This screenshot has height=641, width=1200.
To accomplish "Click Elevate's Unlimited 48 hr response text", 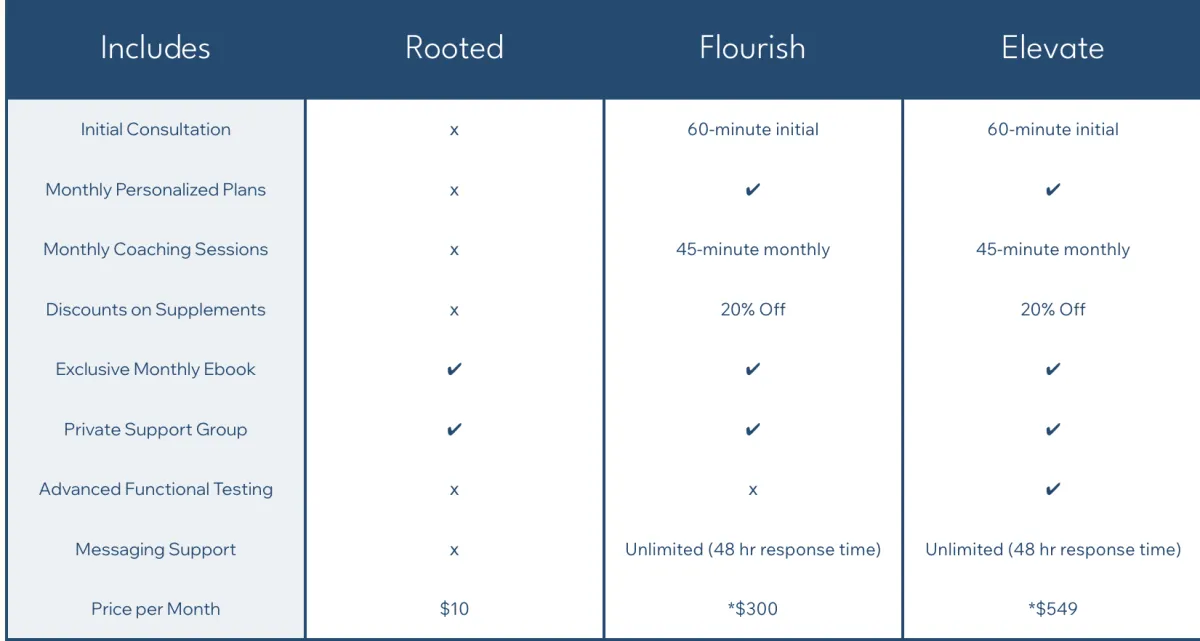I will [1053, 549].
